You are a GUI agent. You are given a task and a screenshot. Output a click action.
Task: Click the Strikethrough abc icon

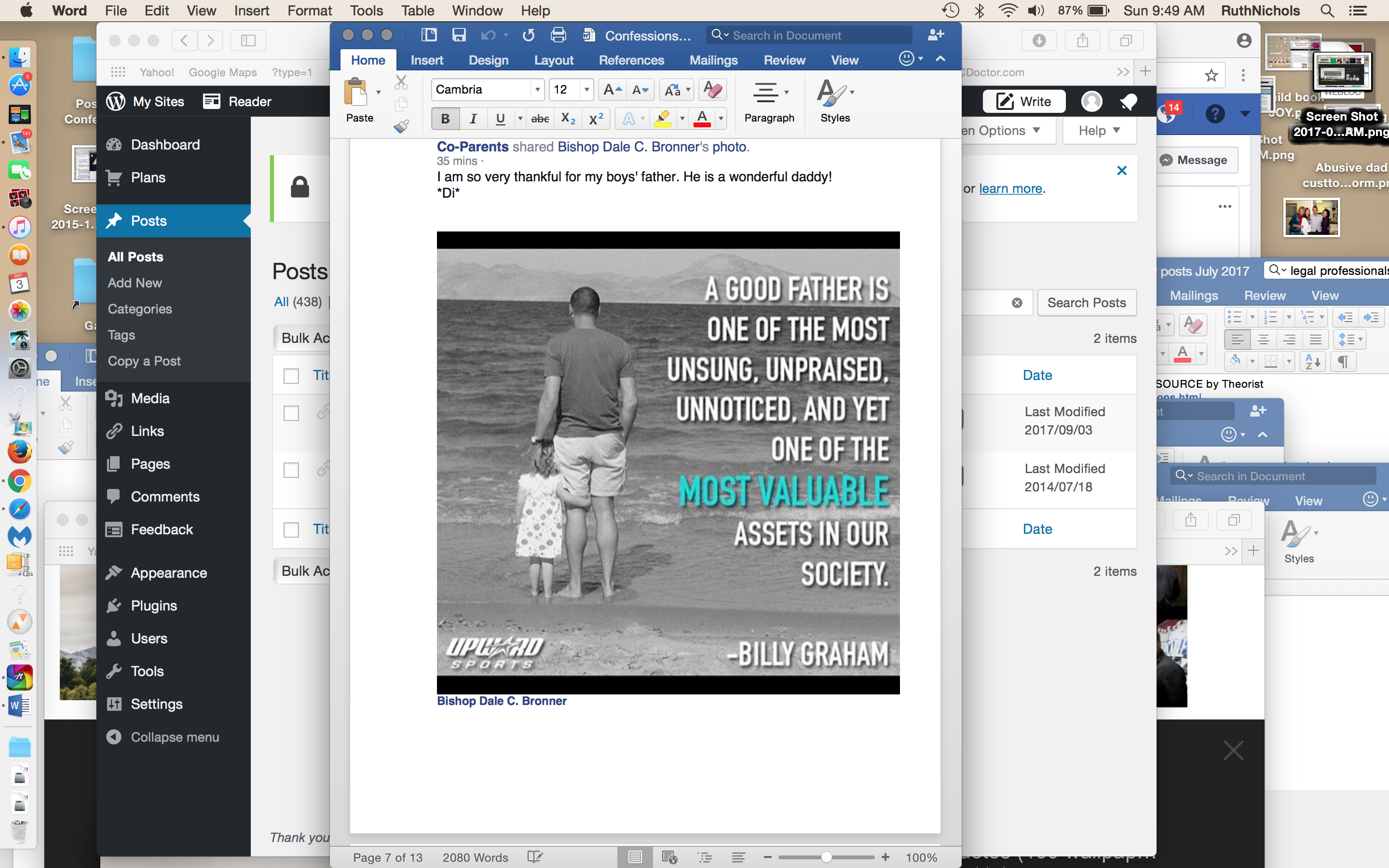point(540,119)
